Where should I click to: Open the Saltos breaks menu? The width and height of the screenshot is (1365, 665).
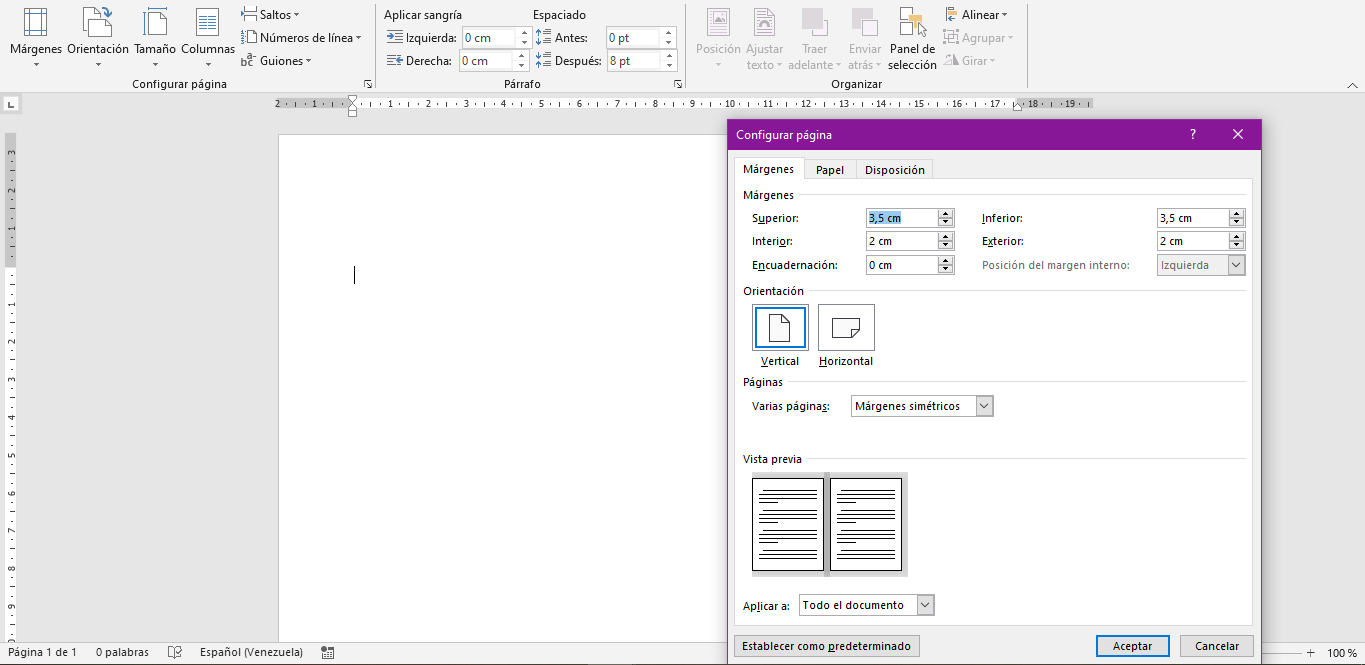(x=270, y=15)
